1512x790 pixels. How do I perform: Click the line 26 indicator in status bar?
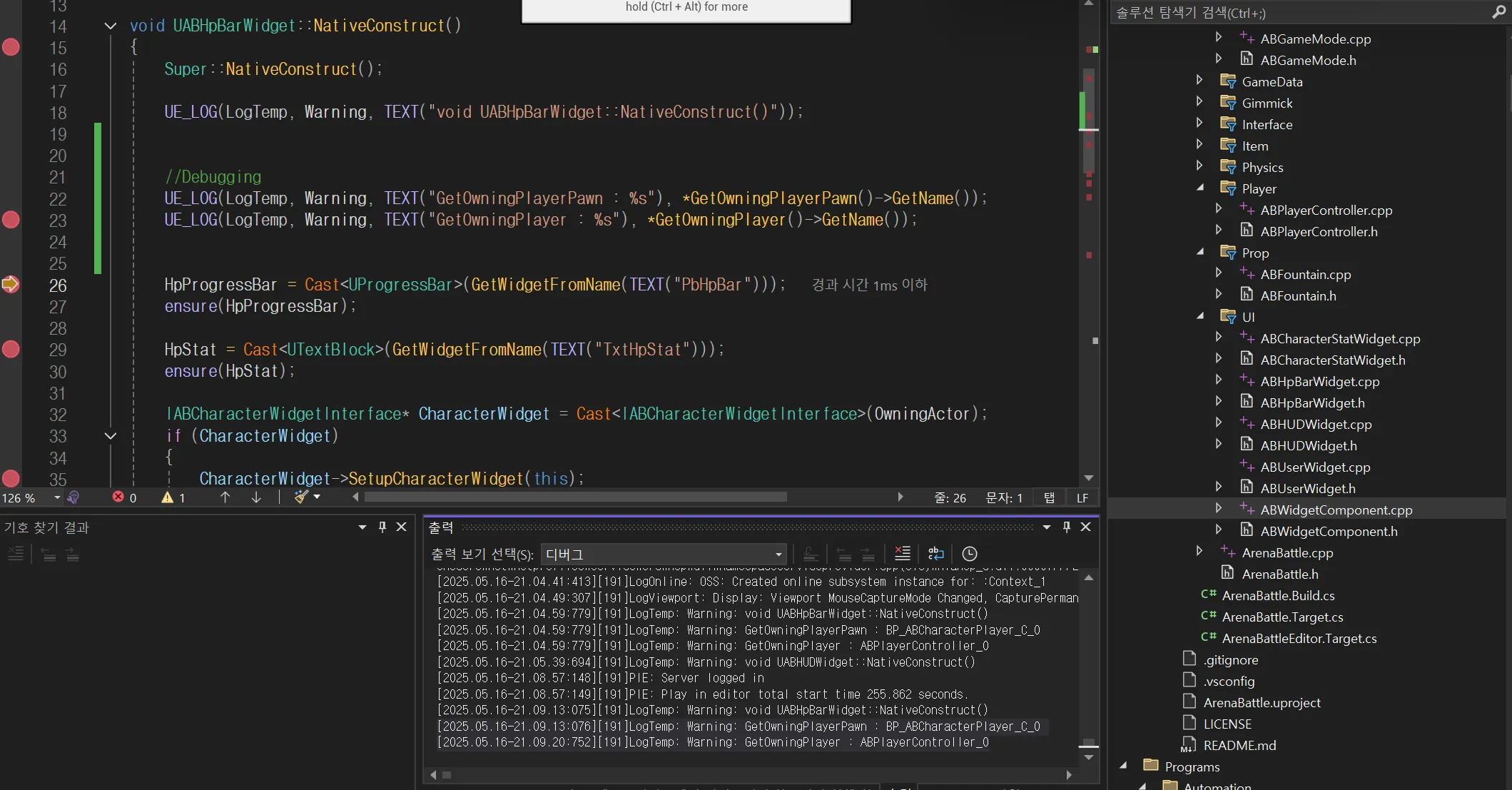pyautogui.click(x=950, y=497)
